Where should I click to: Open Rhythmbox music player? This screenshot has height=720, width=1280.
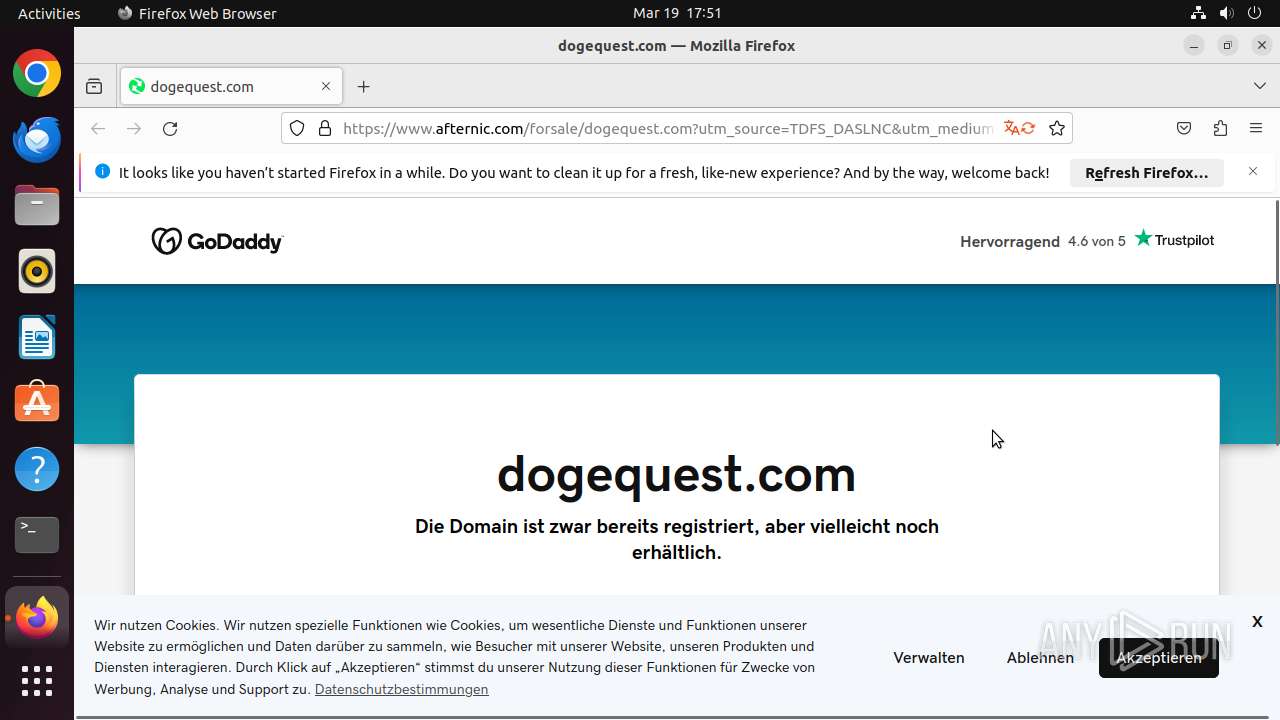[37, 271]
